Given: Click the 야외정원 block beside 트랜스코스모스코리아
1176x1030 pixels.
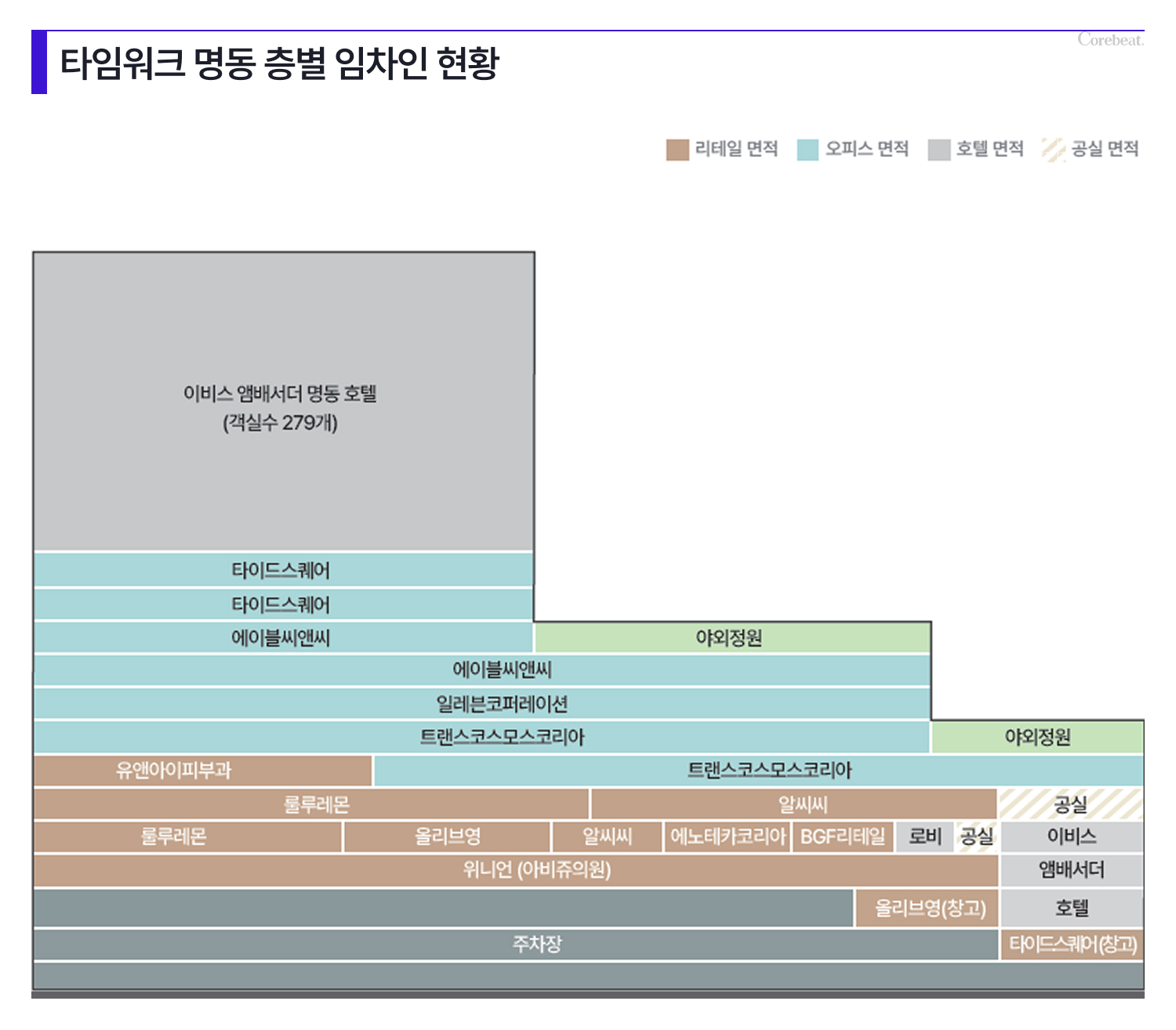Looking at the screenshot, I should pos(1038,737).
